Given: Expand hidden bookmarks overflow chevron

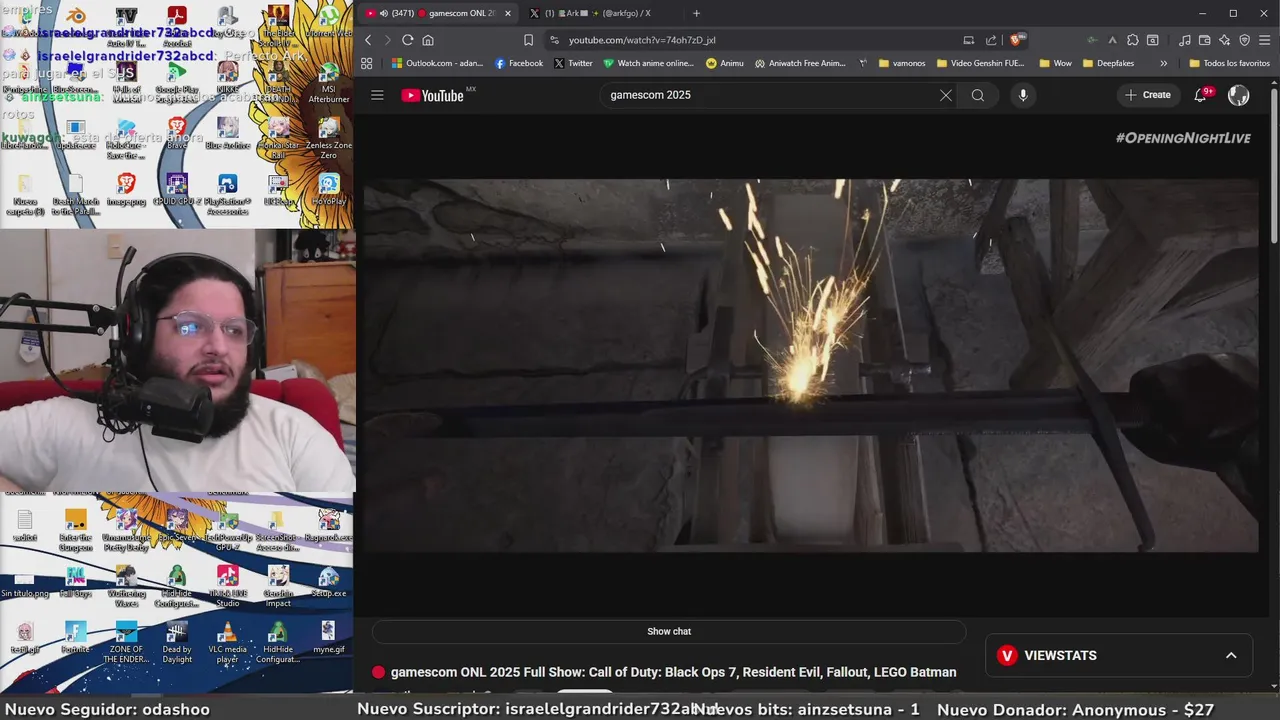Looking at the screenshot, I should coord(1163,63).
